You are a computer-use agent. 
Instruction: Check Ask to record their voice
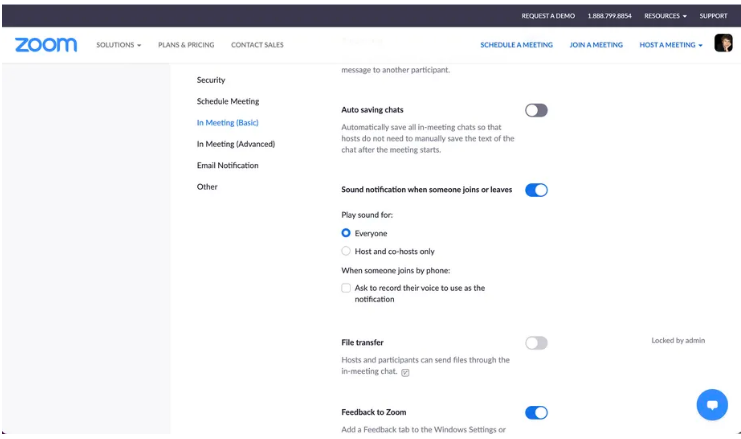(x=346, y=288)
